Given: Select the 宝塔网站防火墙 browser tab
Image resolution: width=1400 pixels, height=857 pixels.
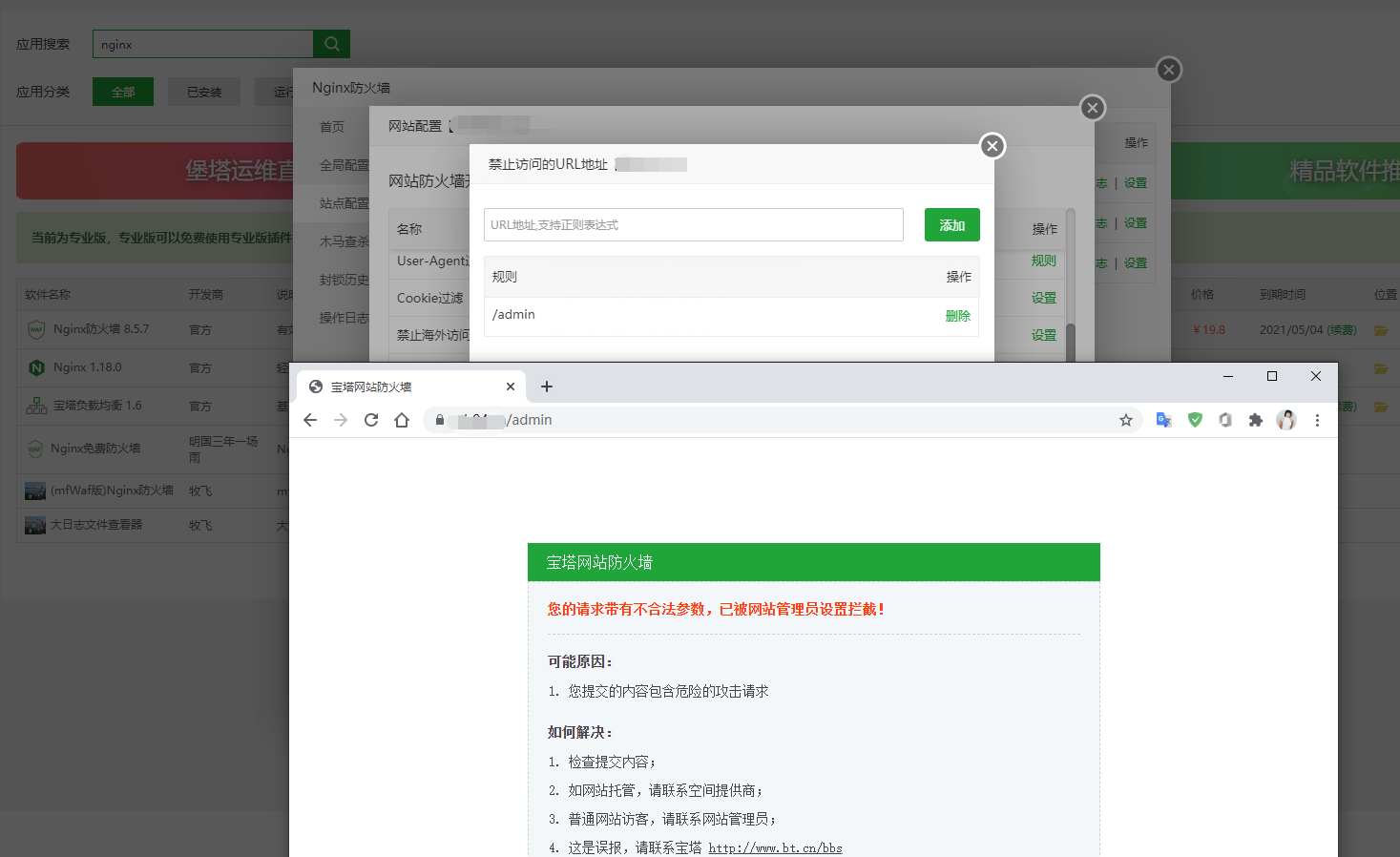Looking at the screenshot, I should coord(411,387).
